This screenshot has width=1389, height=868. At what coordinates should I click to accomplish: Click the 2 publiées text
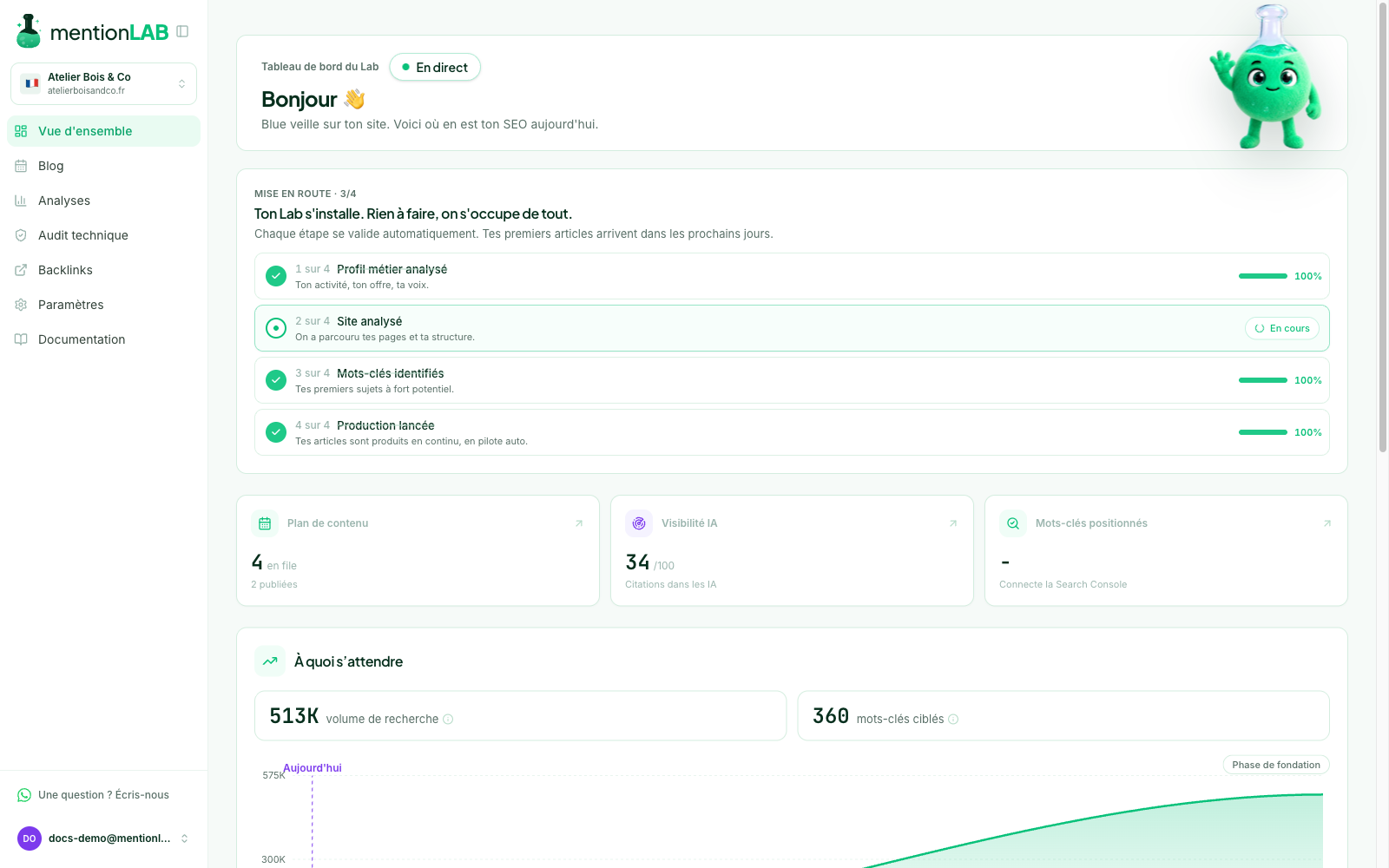(274, 584)
